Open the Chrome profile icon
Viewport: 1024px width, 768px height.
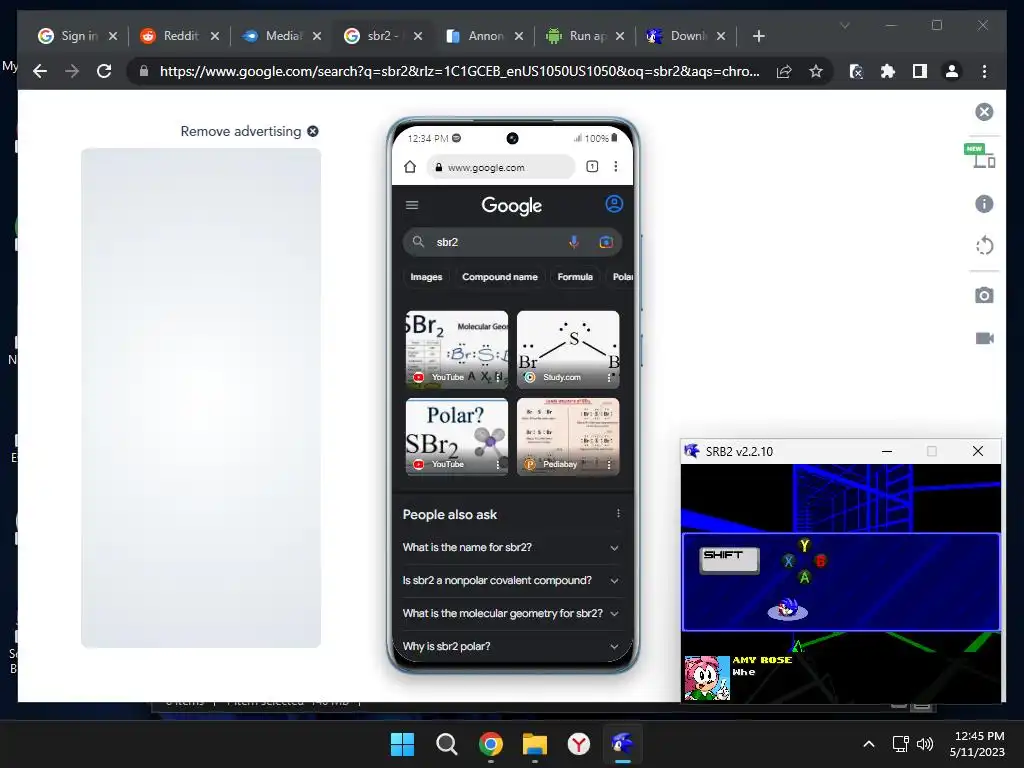click(952, 71)
